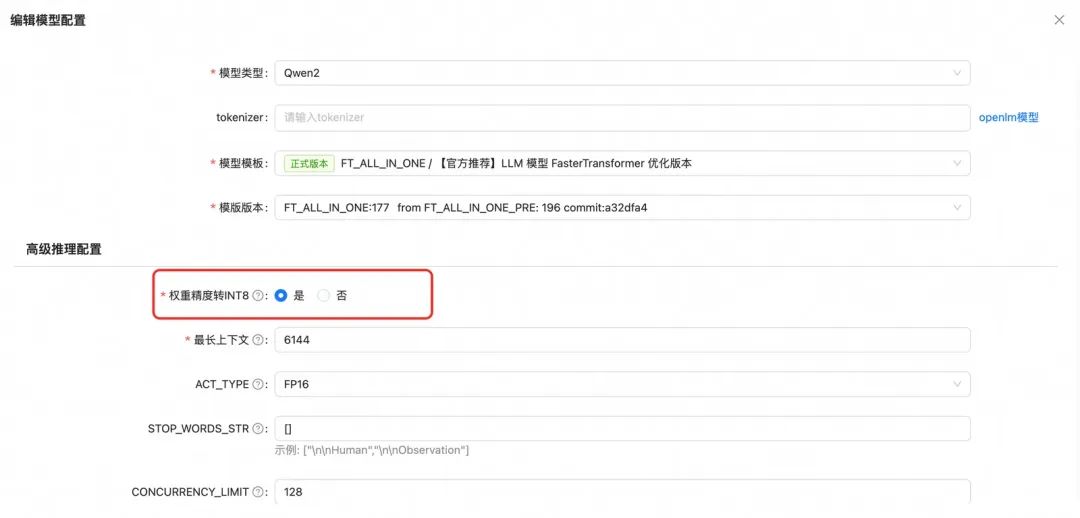Click help icon beside 最长上下文 label
Screen dimensions: 1080x518
click(258, 340)
